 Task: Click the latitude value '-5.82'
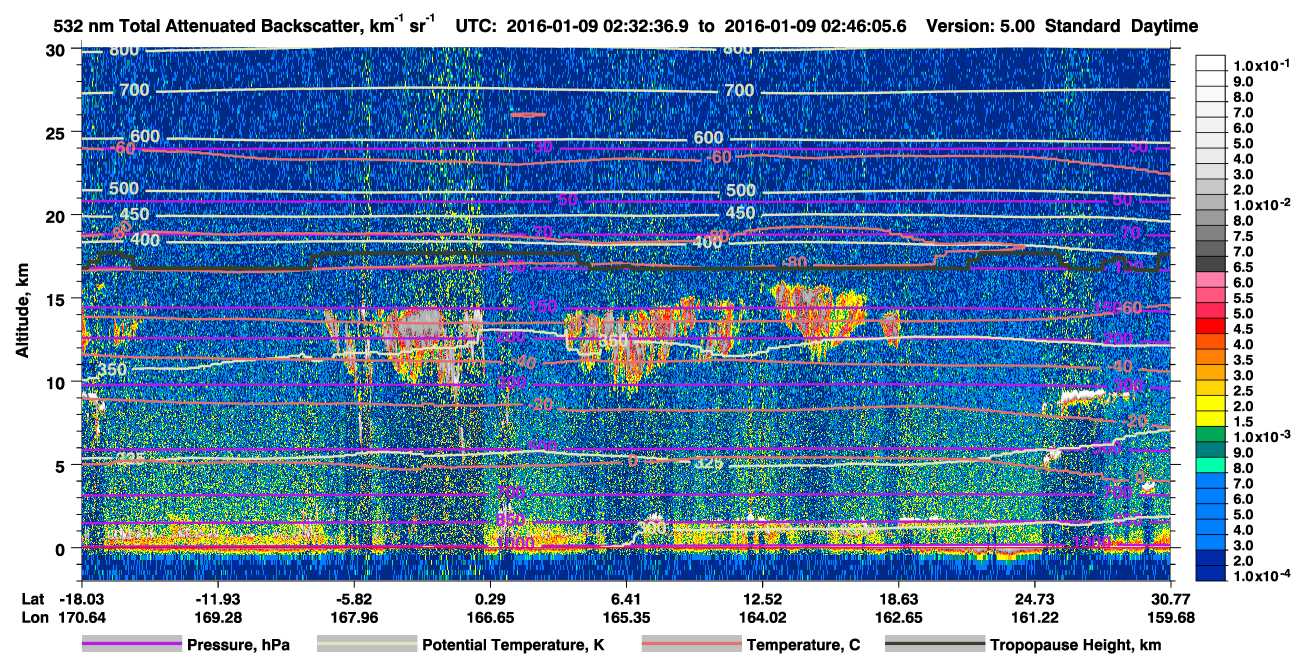pos(353,600)
